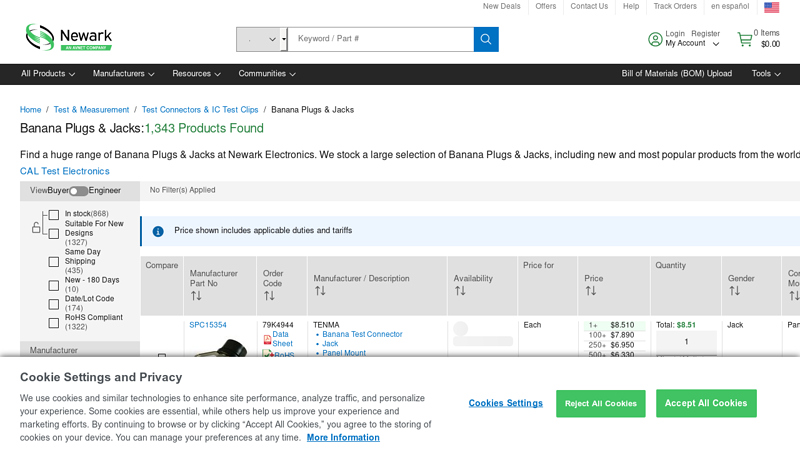Open the shopping cart icon

(745, 39)
